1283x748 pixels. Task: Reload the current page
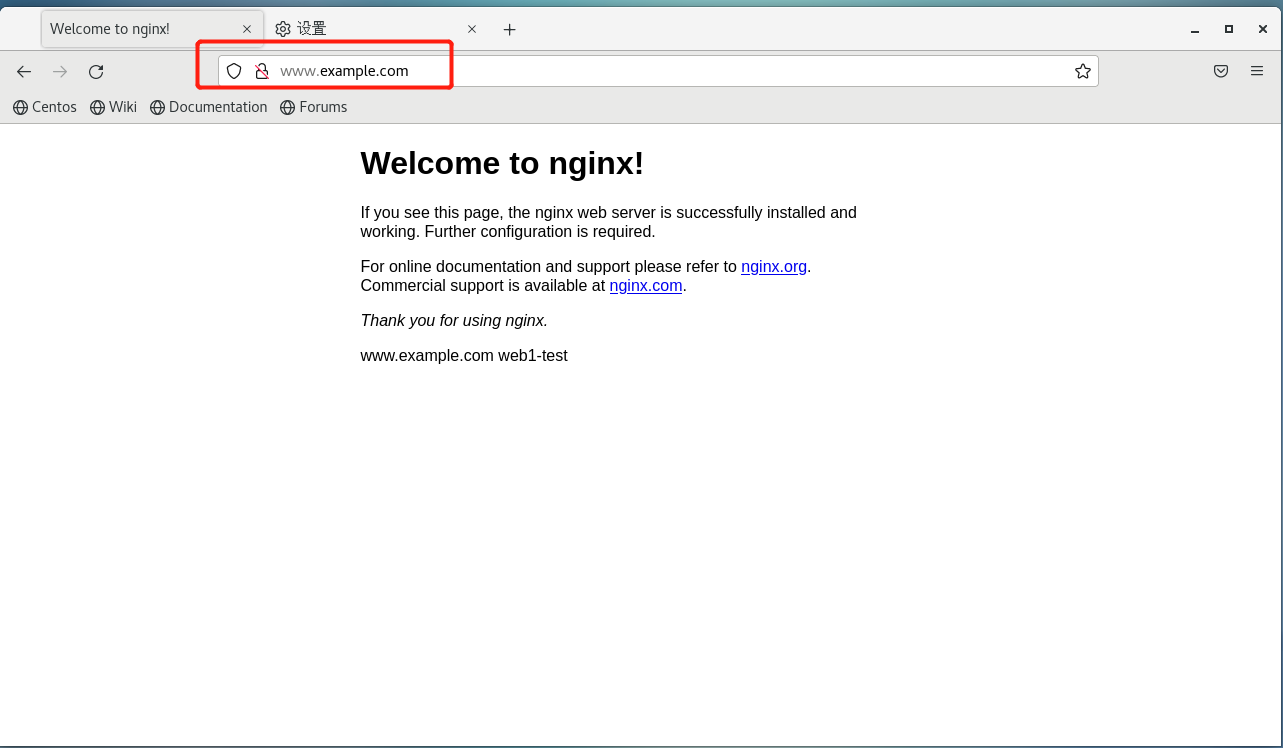(x=96, y=71)
